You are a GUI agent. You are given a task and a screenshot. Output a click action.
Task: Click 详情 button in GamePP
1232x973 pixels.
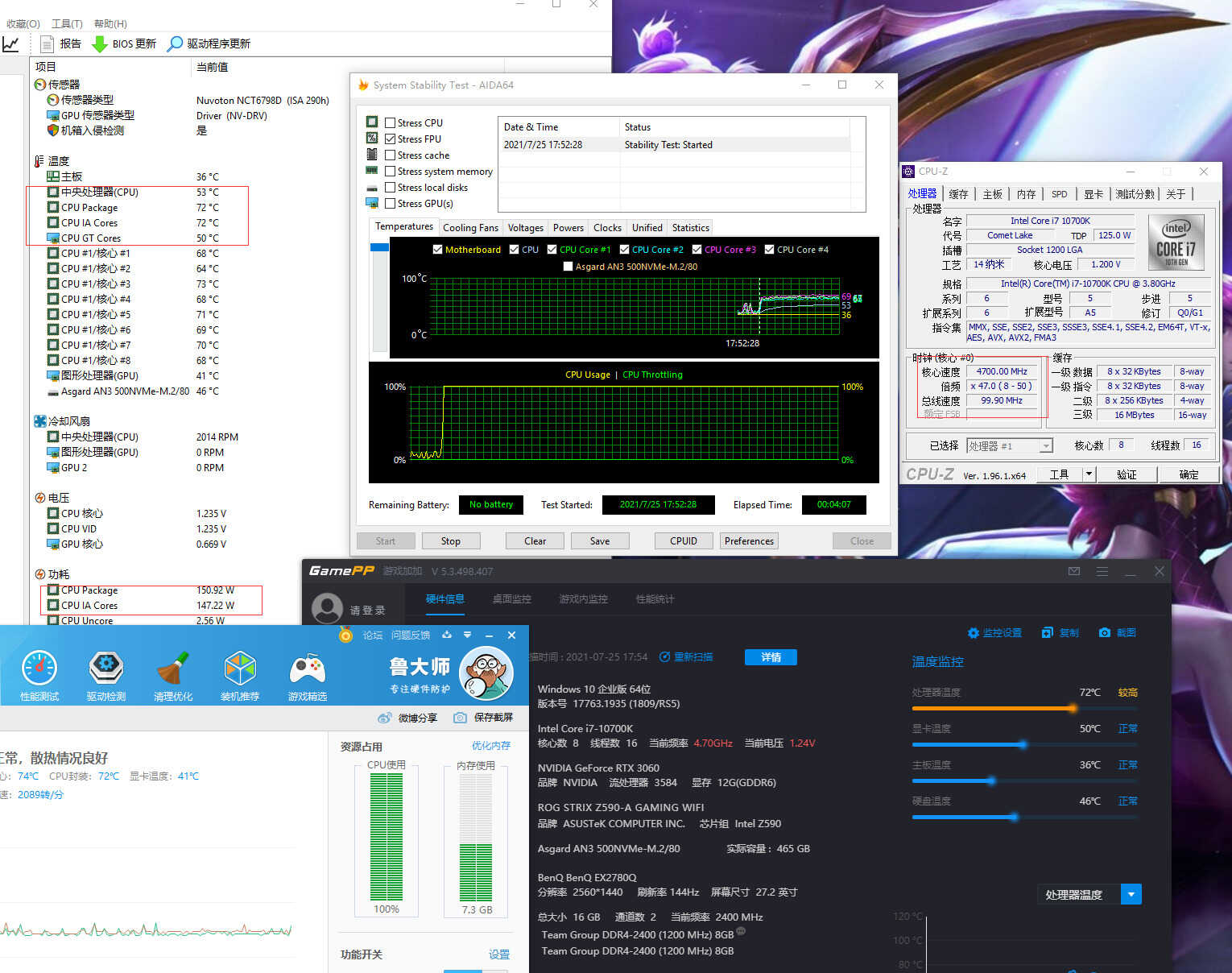click(771, 657)
